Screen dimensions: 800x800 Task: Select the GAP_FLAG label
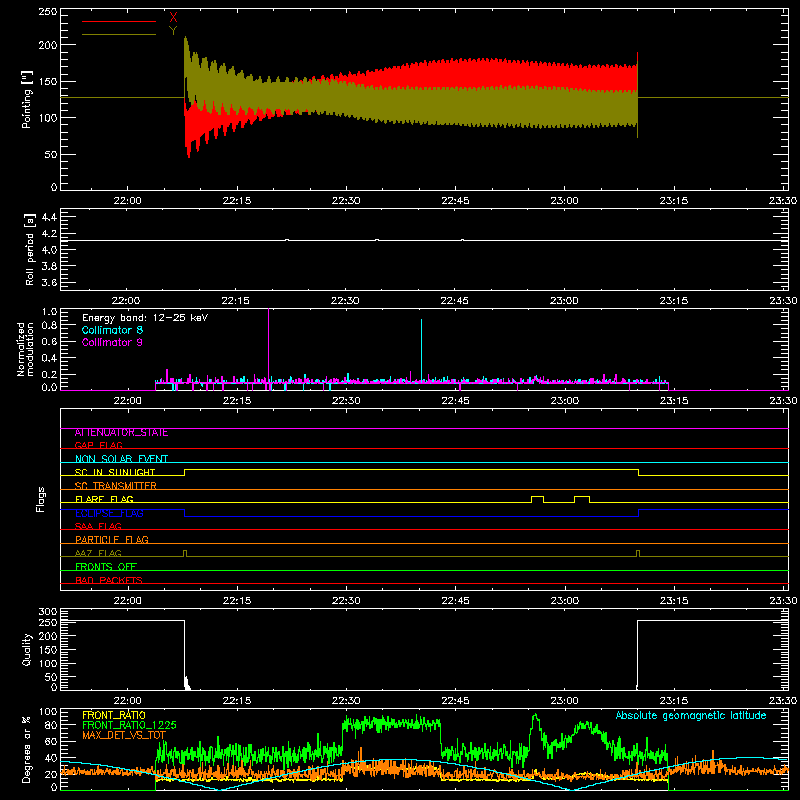click(x=98, y=445)
